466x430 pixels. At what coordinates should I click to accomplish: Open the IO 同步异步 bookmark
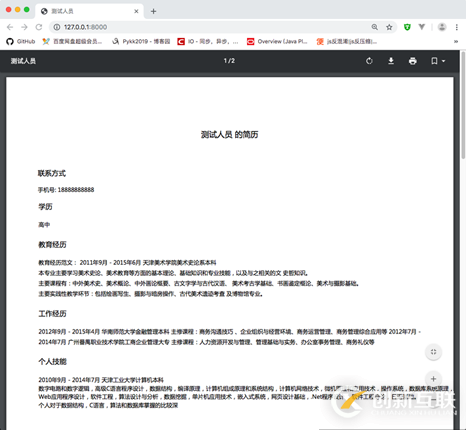point(208,41)
